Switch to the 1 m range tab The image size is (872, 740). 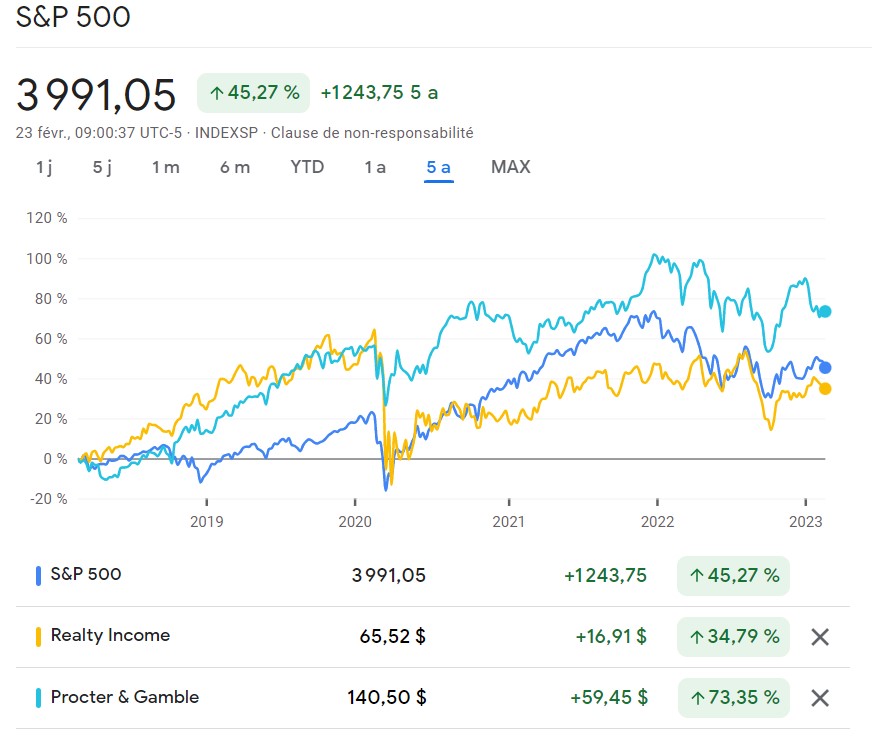166,167
